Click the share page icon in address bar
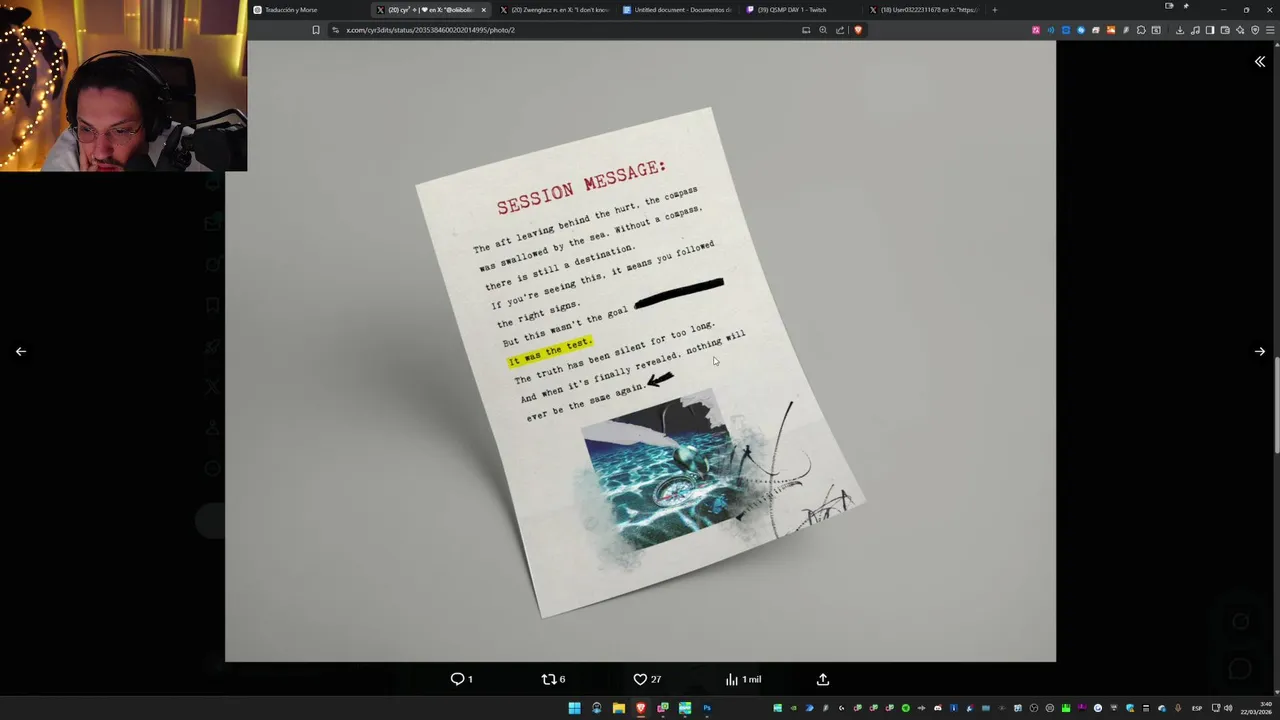This screenshot has width=1280, height=720. click(x=840, y=30)
